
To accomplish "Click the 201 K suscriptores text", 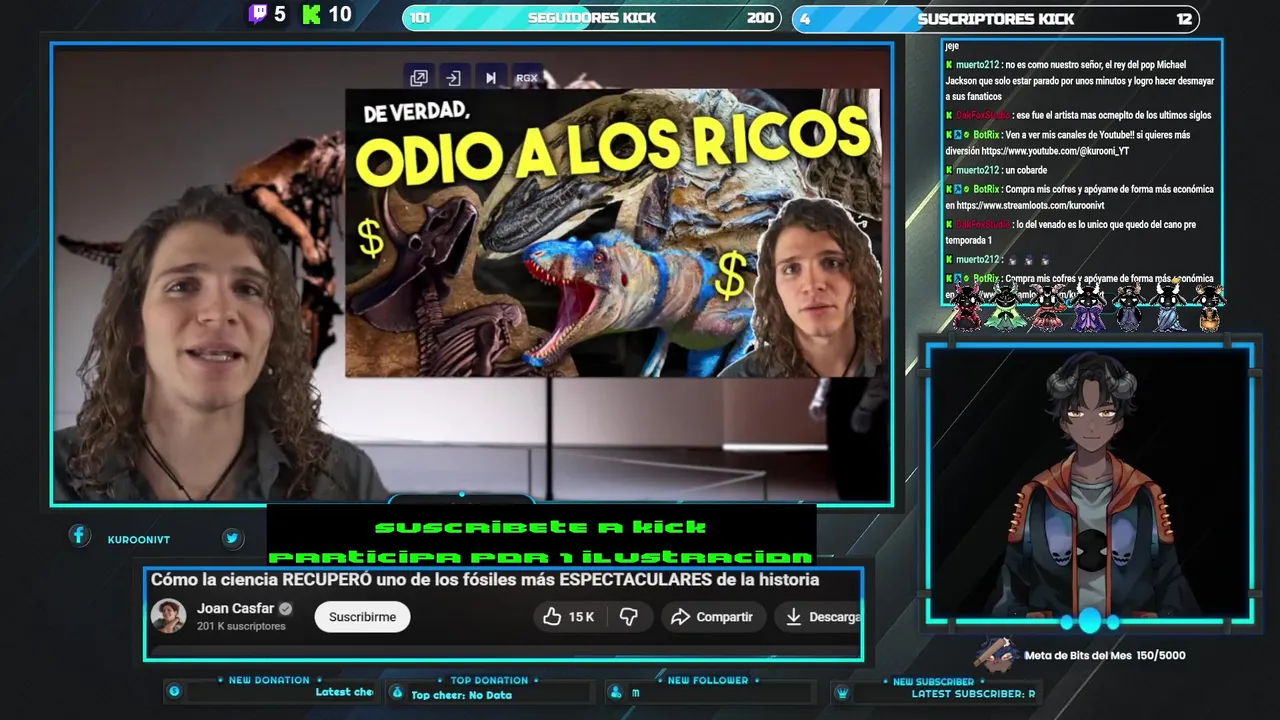I will (x=241, y=626).
